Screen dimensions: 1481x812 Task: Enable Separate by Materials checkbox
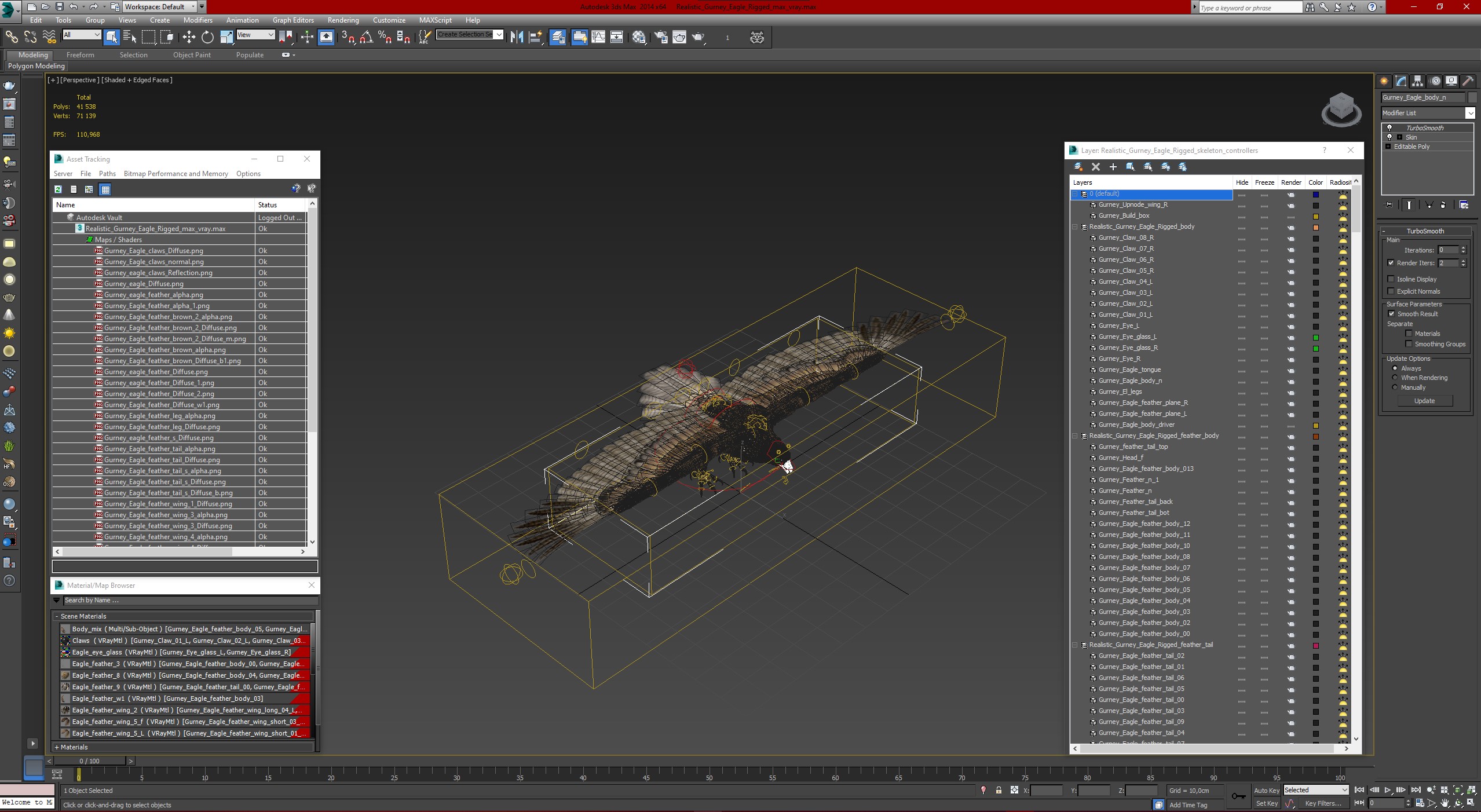point(1409,334)
